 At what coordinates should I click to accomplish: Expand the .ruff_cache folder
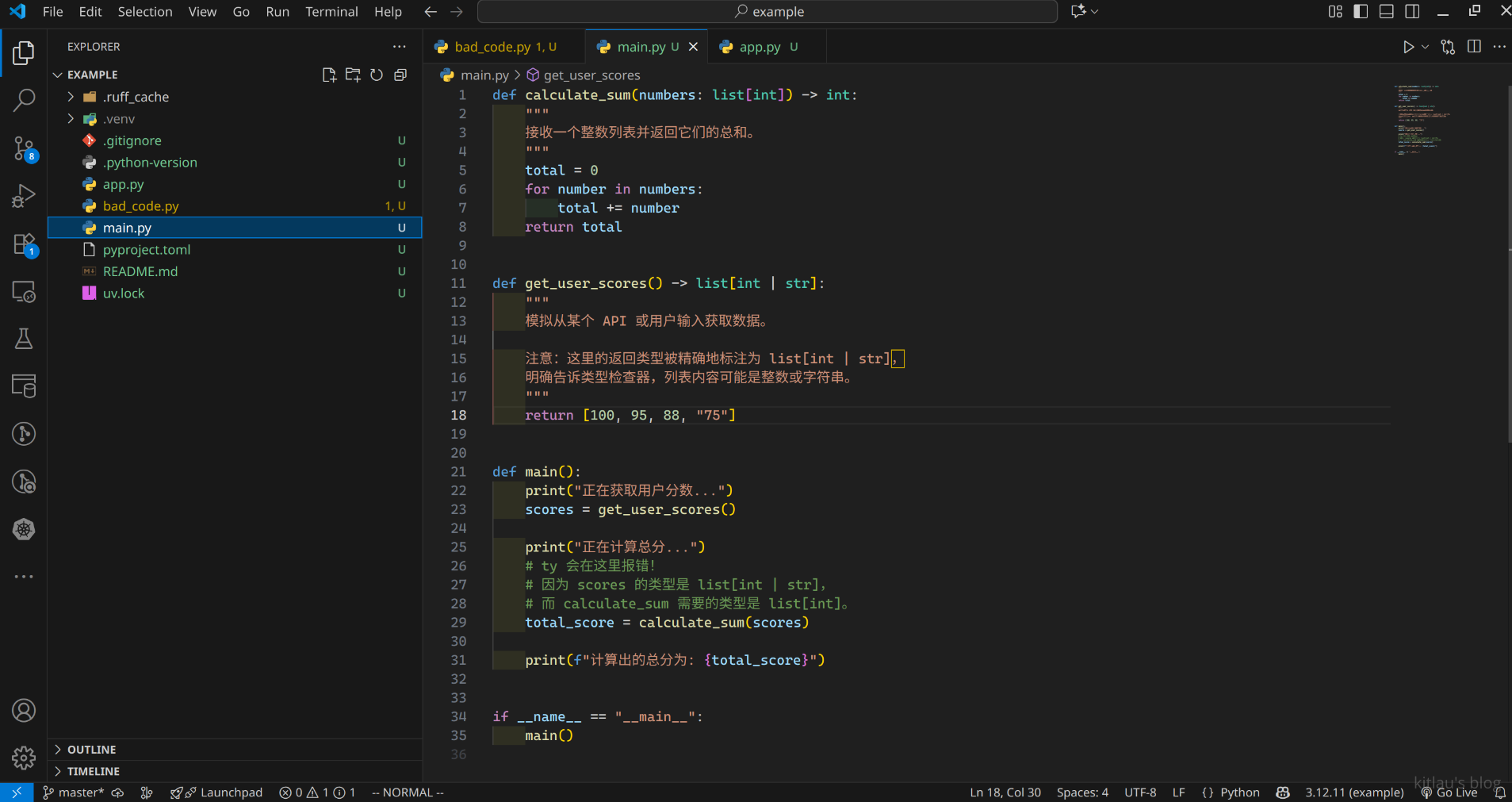click(136, 97)
